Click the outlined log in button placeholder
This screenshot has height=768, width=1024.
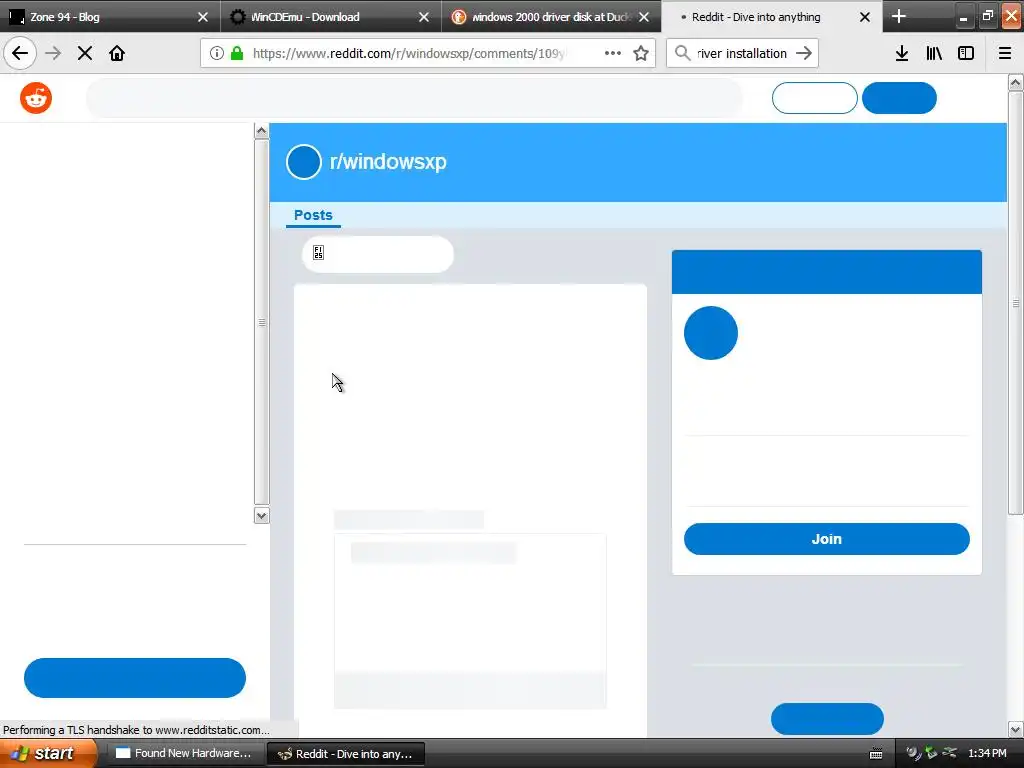click(814, 98)
